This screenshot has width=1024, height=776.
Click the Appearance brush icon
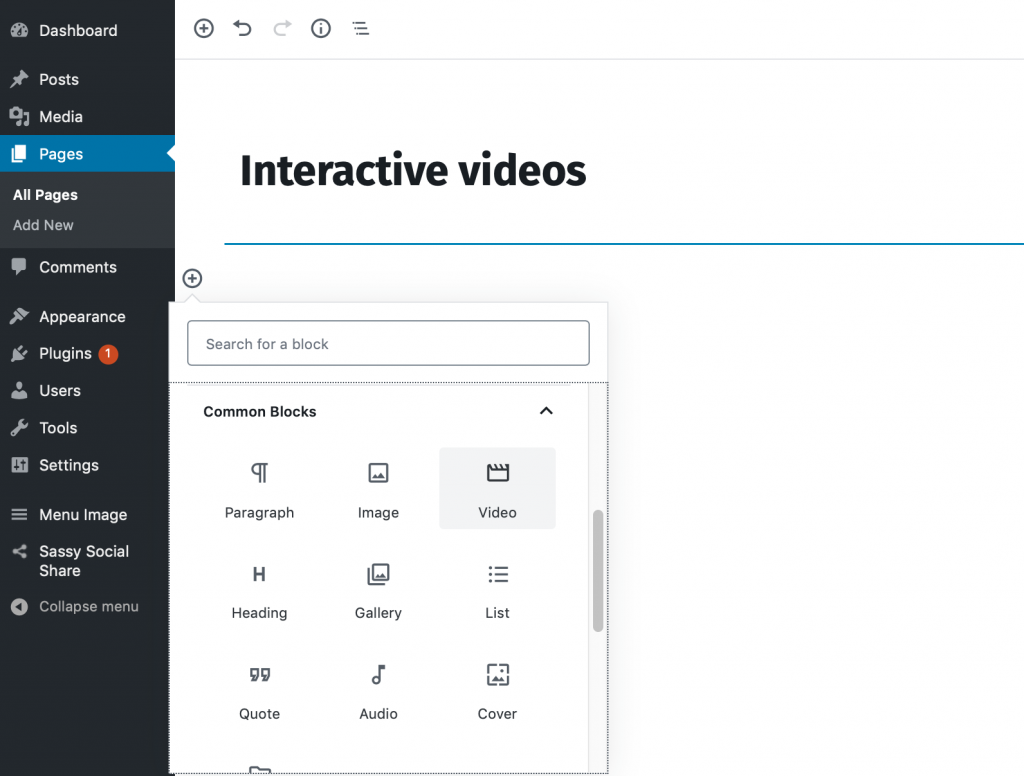point(20,316)
